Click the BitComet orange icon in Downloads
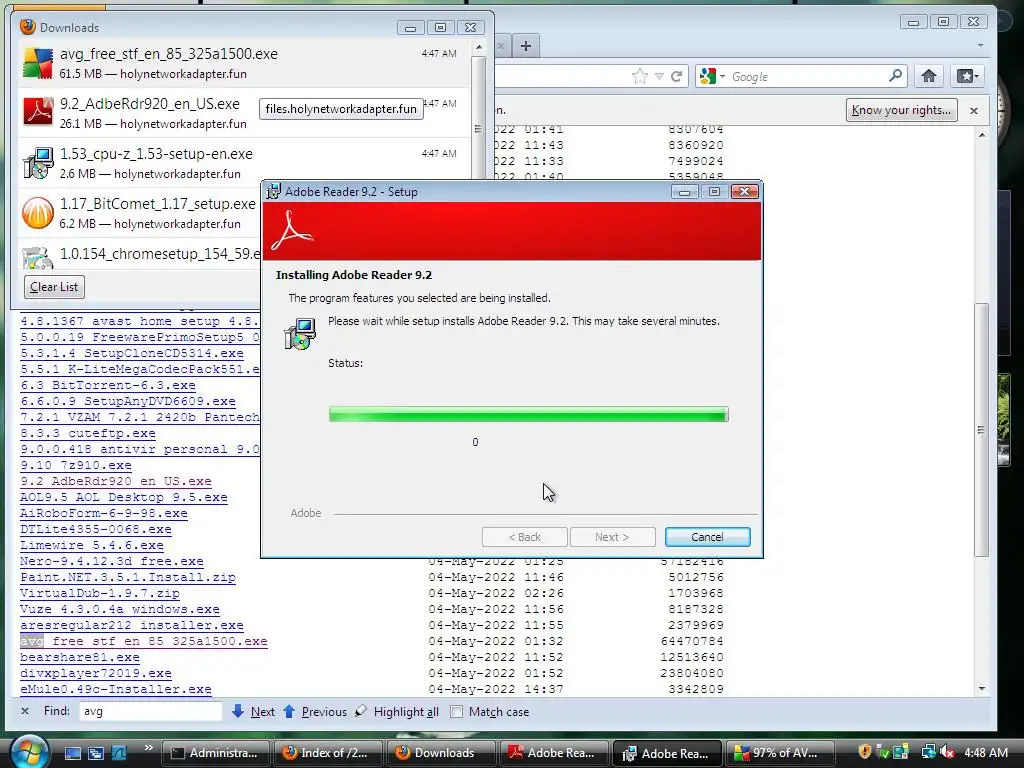Screen dimensions: 1024x768 coord(37,213)
